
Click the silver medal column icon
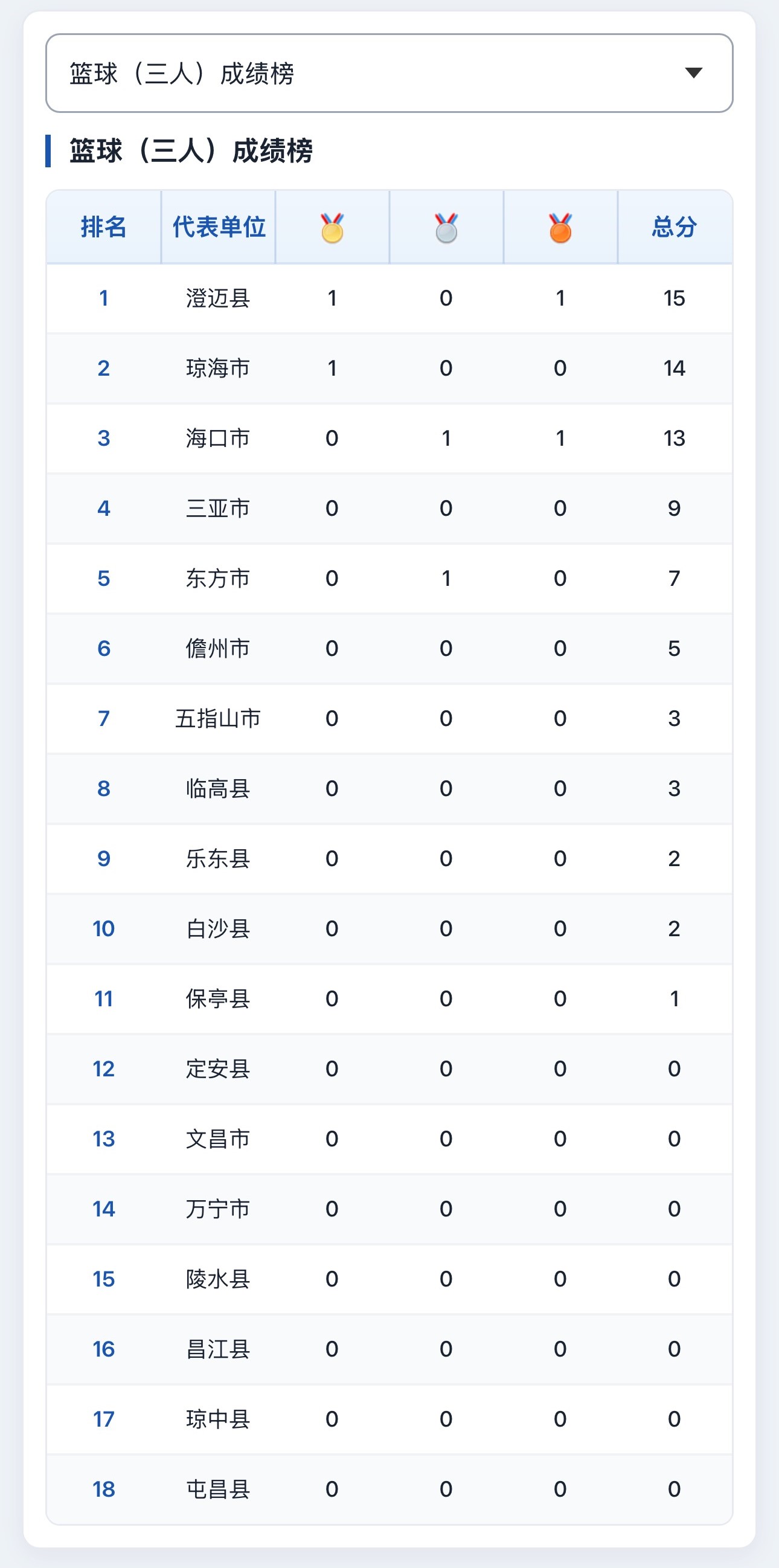pyautogui.click(x=446, y=228)
